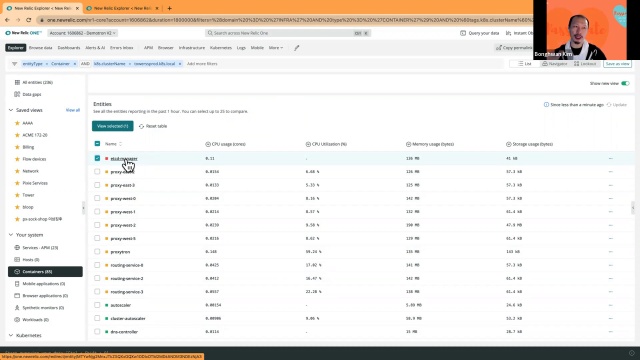Click the Reset table button
640x360 pixels.
point(153,126)
